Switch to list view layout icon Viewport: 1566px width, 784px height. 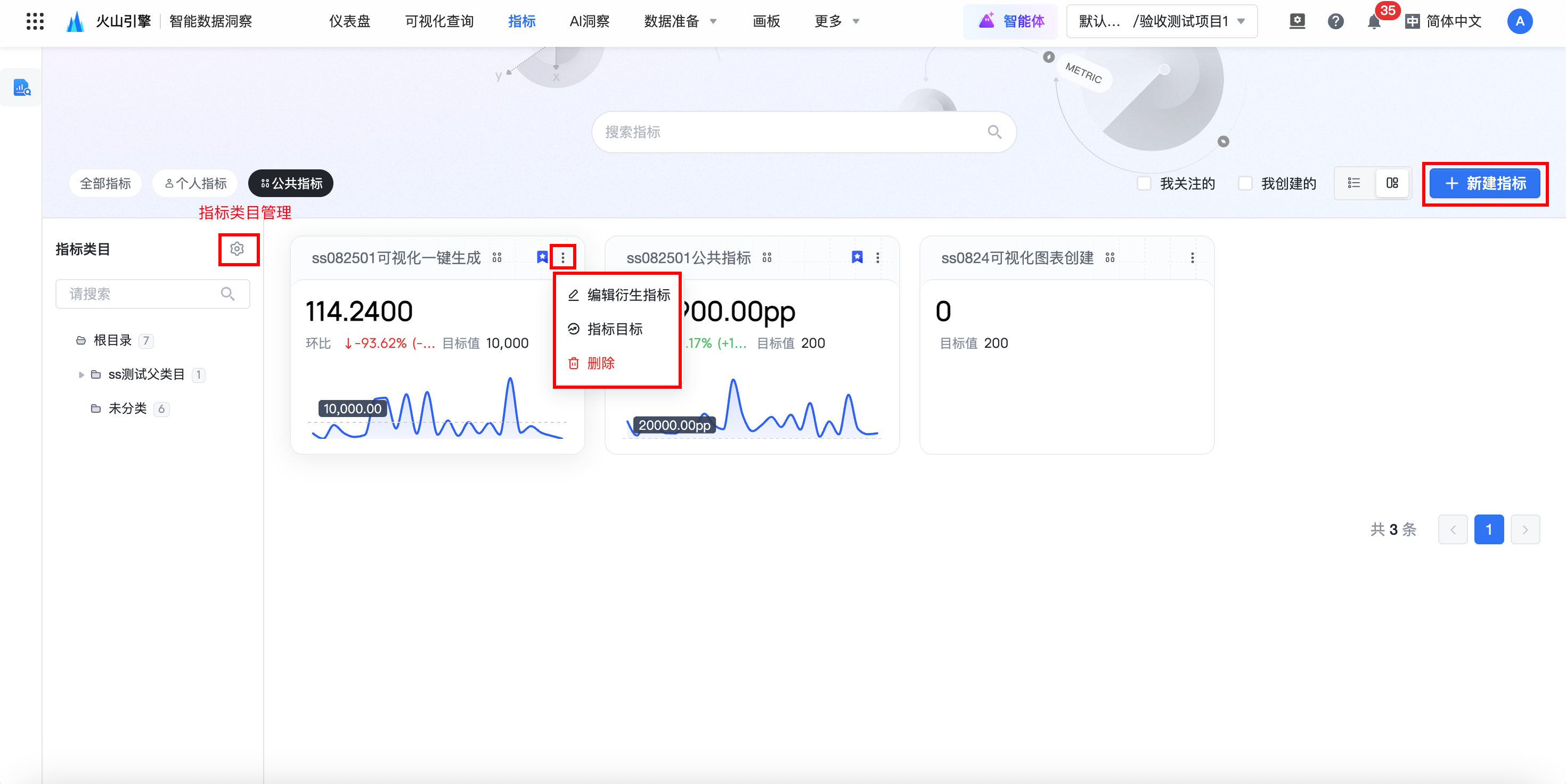[1354, 183]
